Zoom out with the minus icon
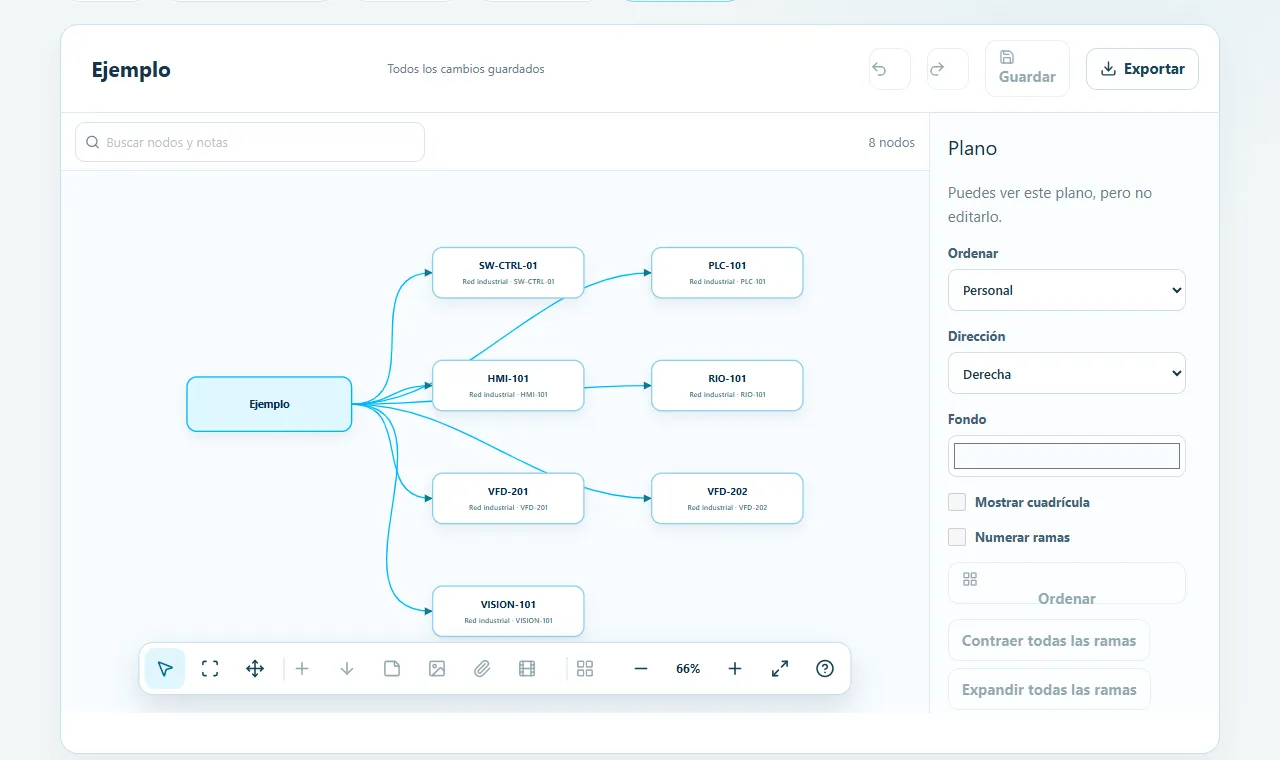This screenshot has width=1280, height=760. coord(641,669)
